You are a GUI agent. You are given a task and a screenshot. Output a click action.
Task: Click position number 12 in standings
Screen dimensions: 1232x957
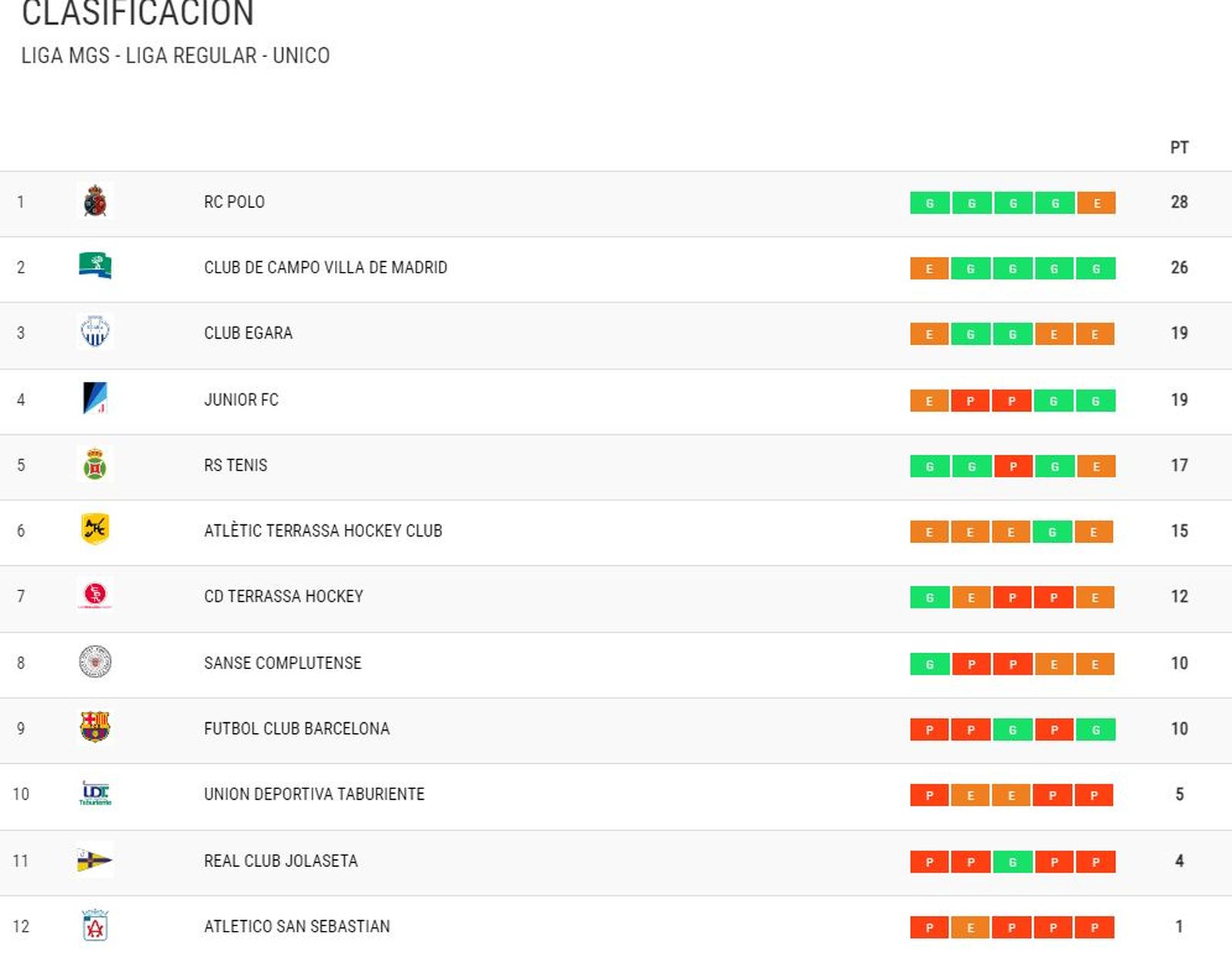tap(21, 926)
